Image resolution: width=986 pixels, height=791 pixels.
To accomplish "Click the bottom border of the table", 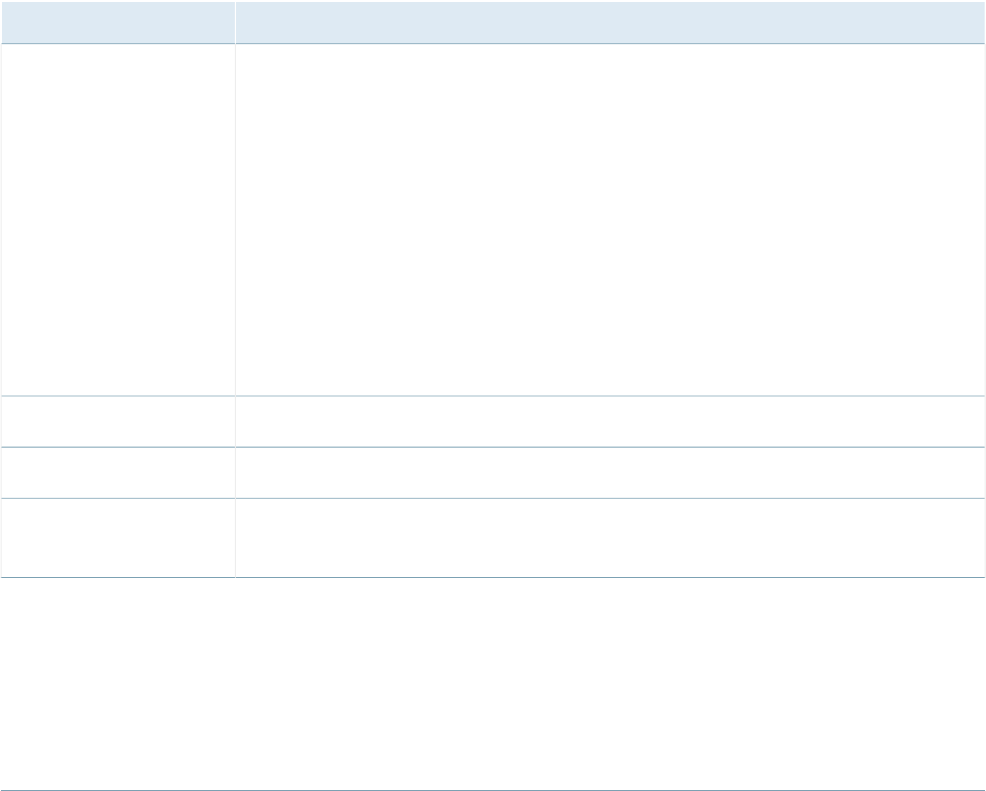I will 493,577.
